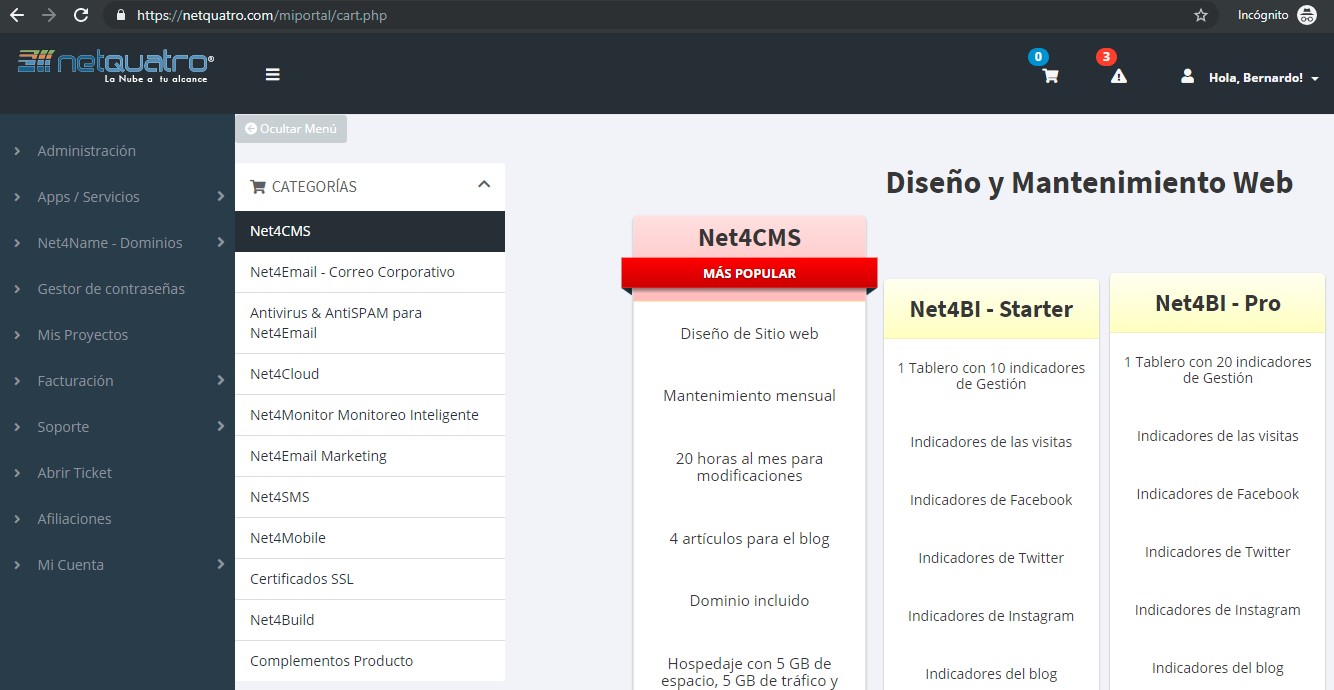The width and height of the screenshot is (1334, 690).
Task: Open Hola, Bernardo! account dropdown
Action: click(1264, 77)
